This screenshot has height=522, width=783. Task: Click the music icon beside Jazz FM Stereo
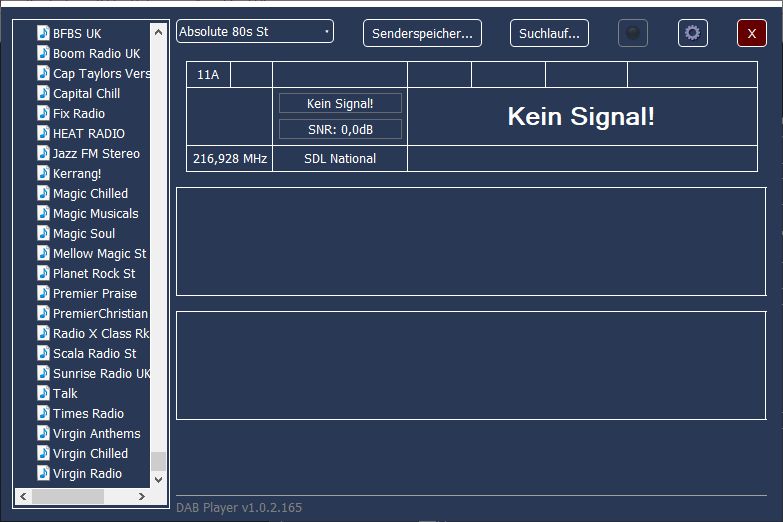(x=43, y=153)
